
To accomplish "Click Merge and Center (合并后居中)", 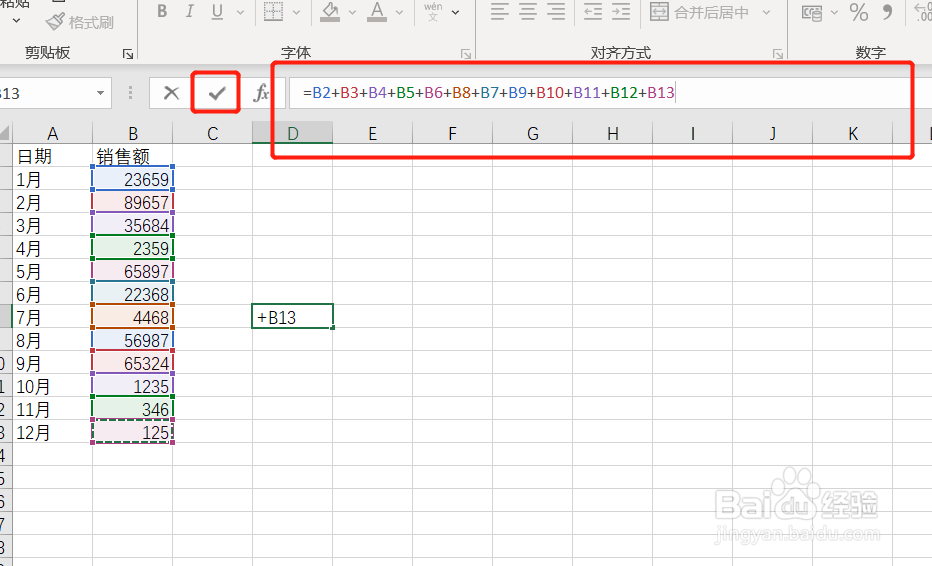I will (700, 11).
